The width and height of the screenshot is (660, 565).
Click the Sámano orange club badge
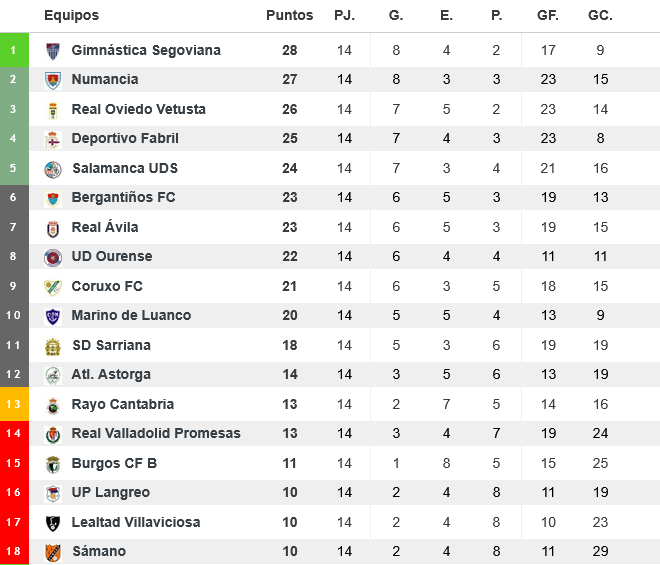pyautogui.click(x=53, y=552)
